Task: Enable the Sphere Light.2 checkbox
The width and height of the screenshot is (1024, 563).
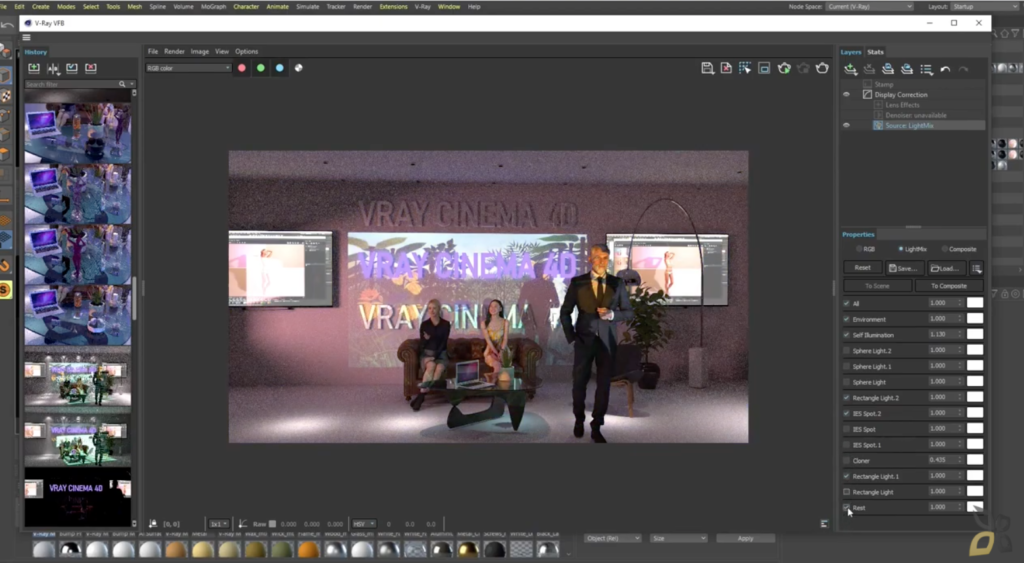Action: (847, 351)
